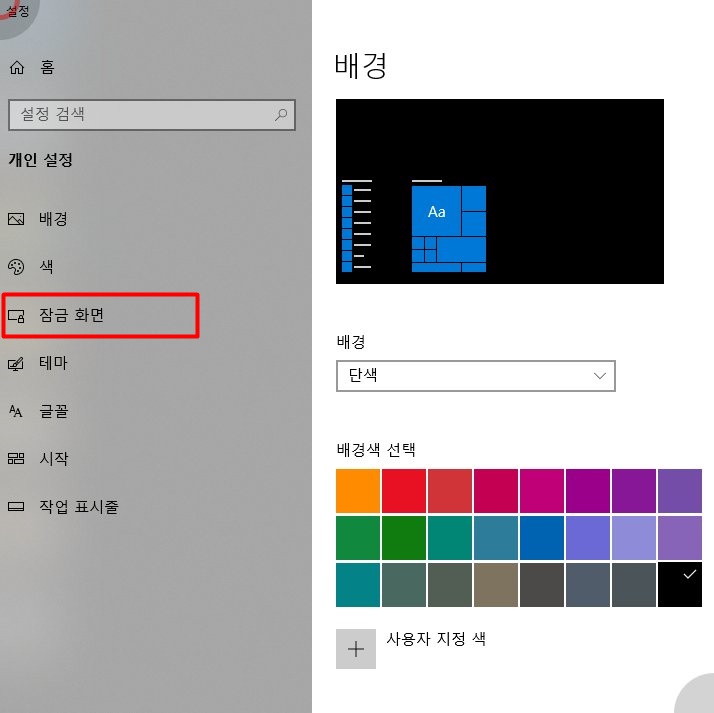Click the 배경색 선택 label
The image size is (714, 713).
[376, 450]
